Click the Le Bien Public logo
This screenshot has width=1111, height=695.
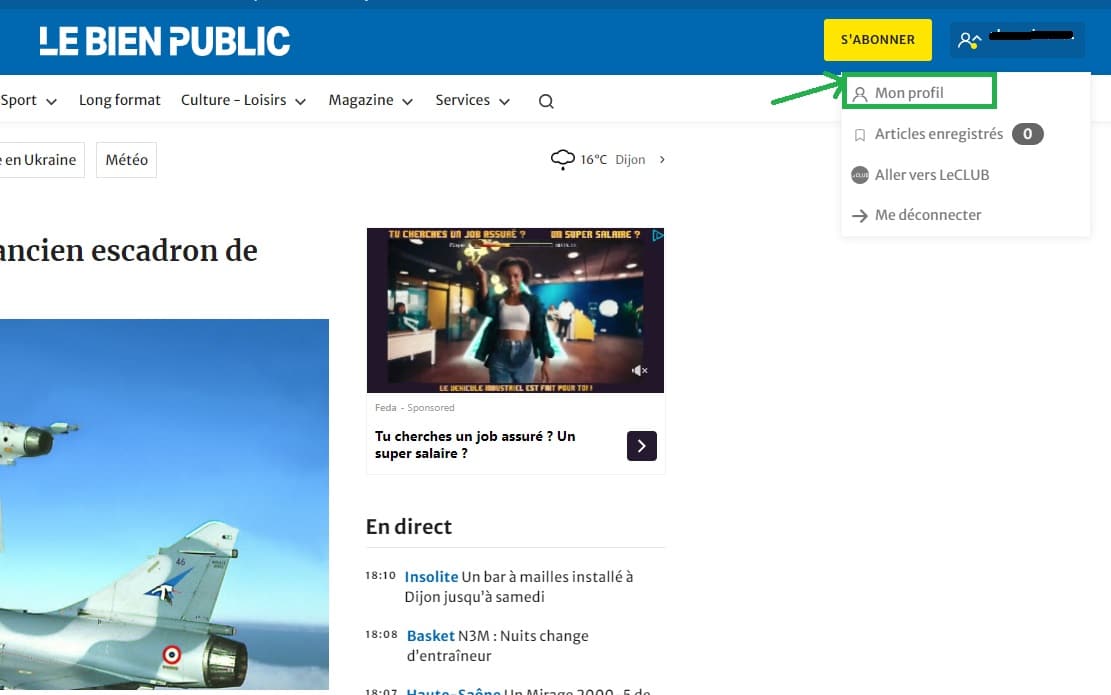tap(164, 40)
